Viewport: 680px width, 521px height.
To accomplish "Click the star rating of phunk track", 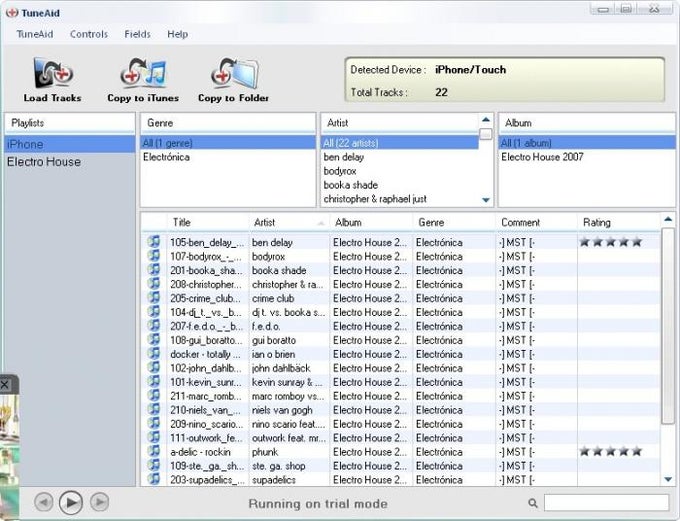I will (x=611, y=452).
